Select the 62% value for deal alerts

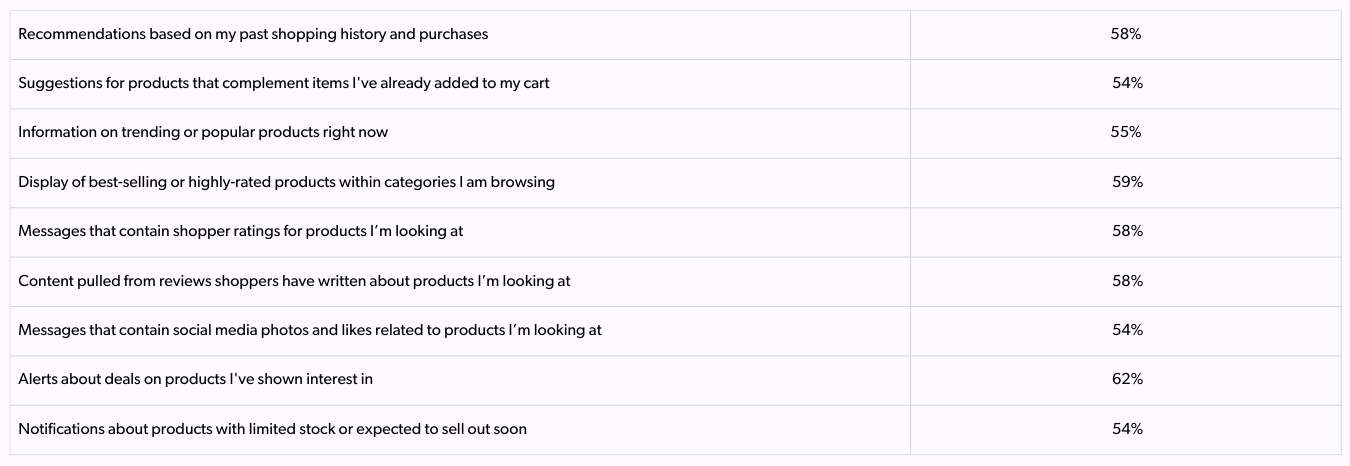1126,380
